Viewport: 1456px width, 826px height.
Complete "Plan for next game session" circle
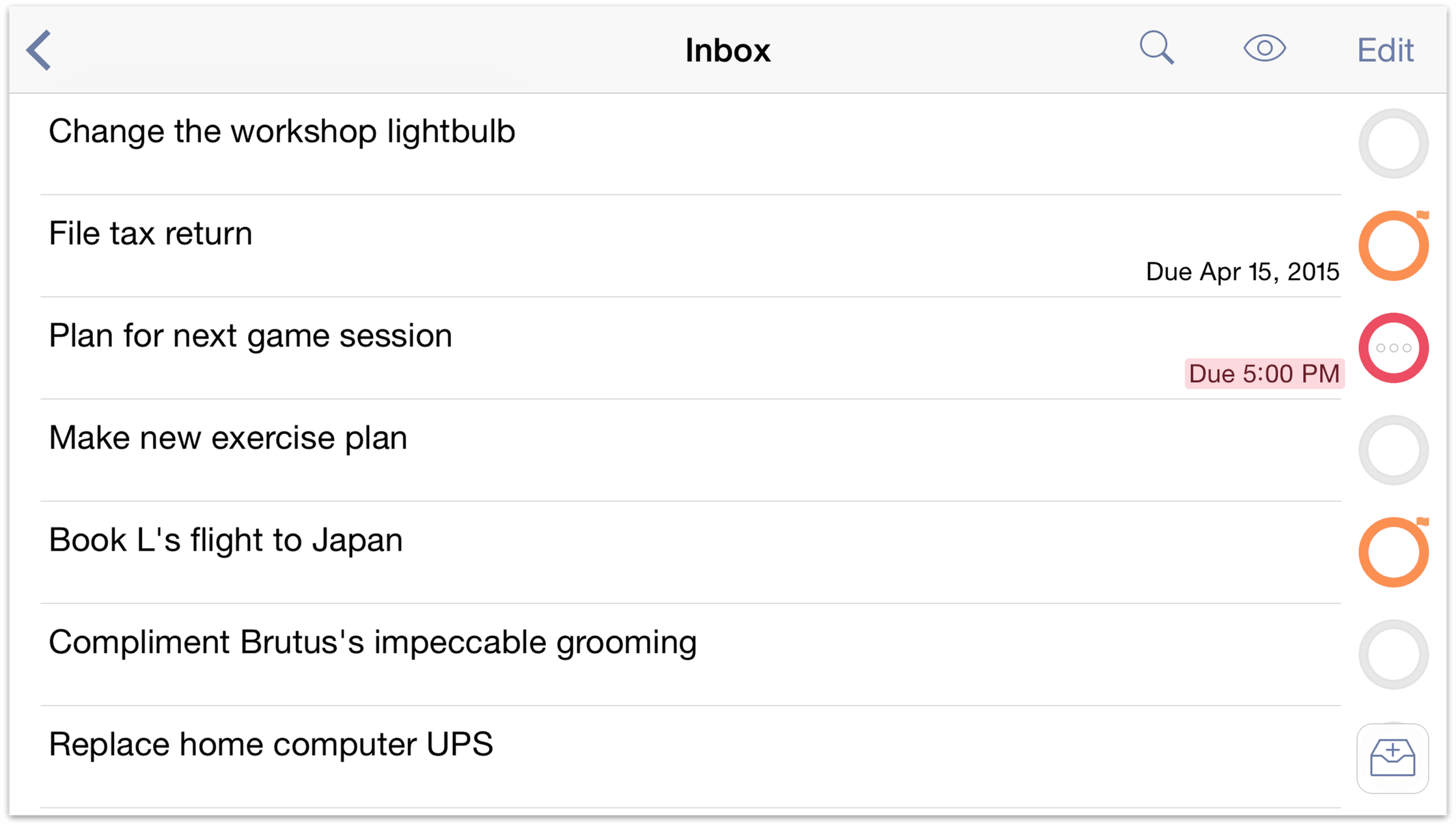pyautogui.click(x=1393, y=348)
